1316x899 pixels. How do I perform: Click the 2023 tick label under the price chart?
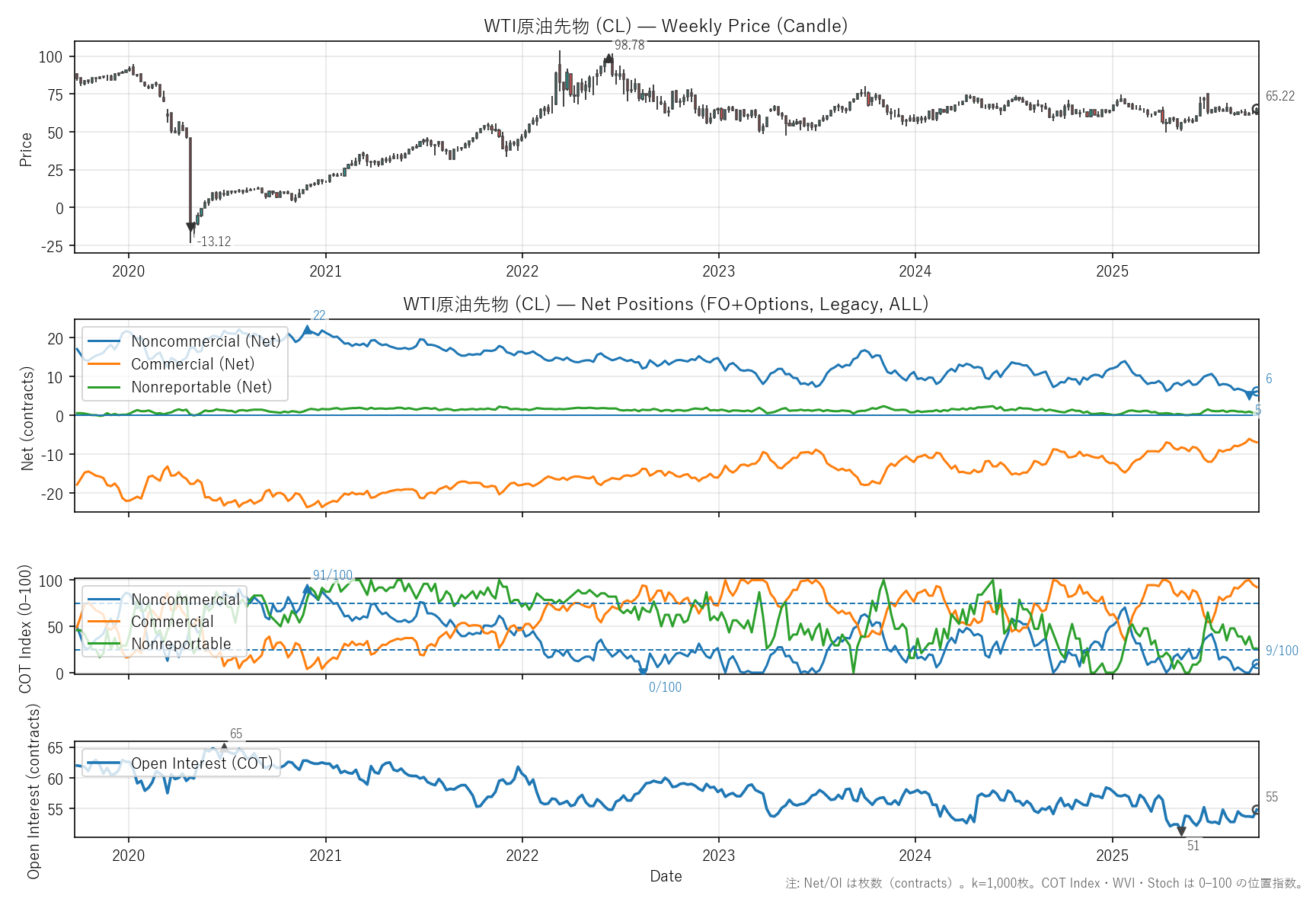point(718,271)
